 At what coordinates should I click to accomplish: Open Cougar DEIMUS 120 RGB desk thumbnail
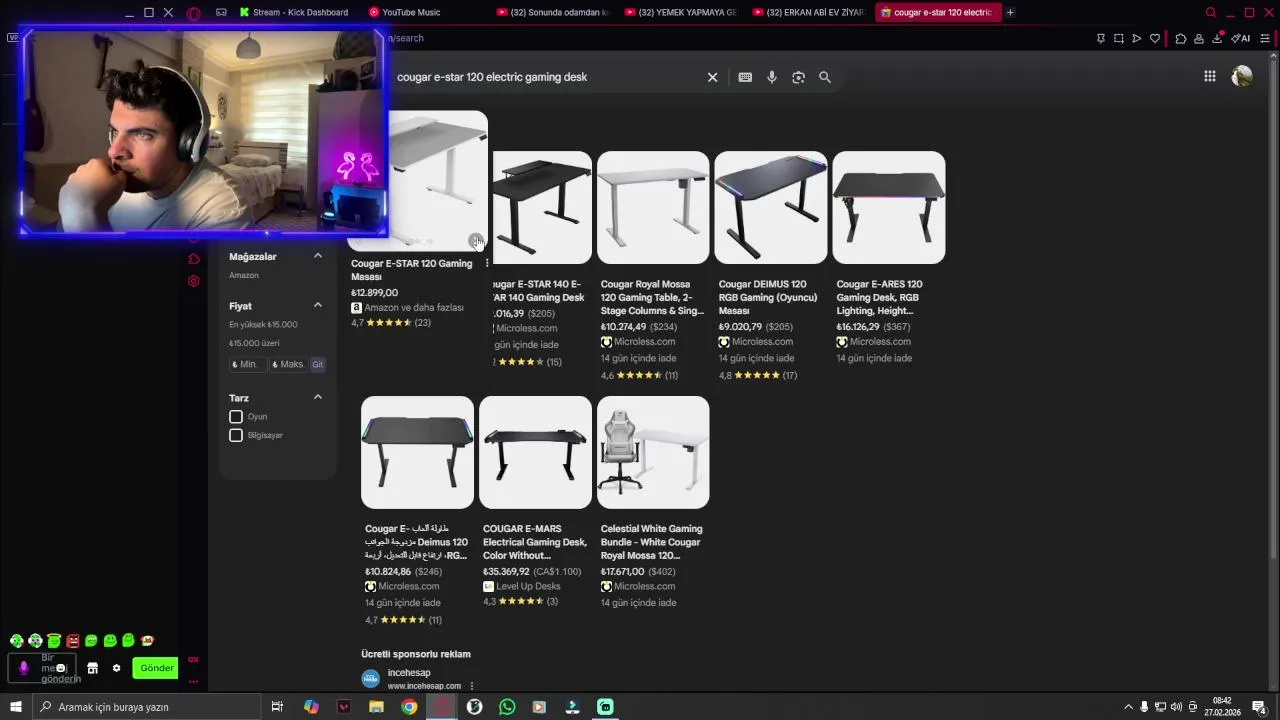click(770, 207)
